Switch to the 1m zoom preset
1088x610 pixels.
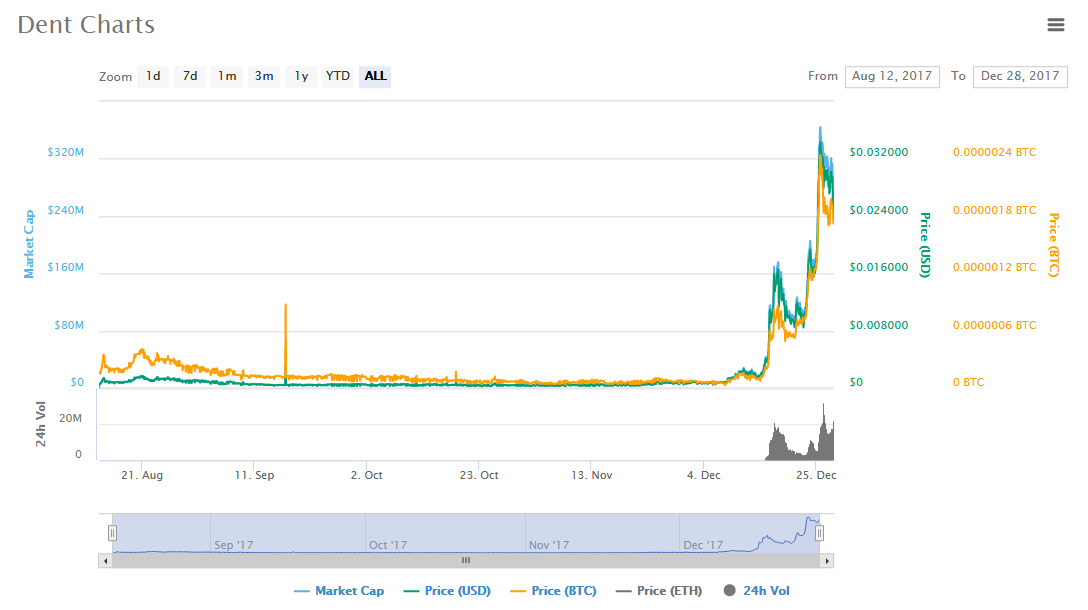click(x=226, y=76)
